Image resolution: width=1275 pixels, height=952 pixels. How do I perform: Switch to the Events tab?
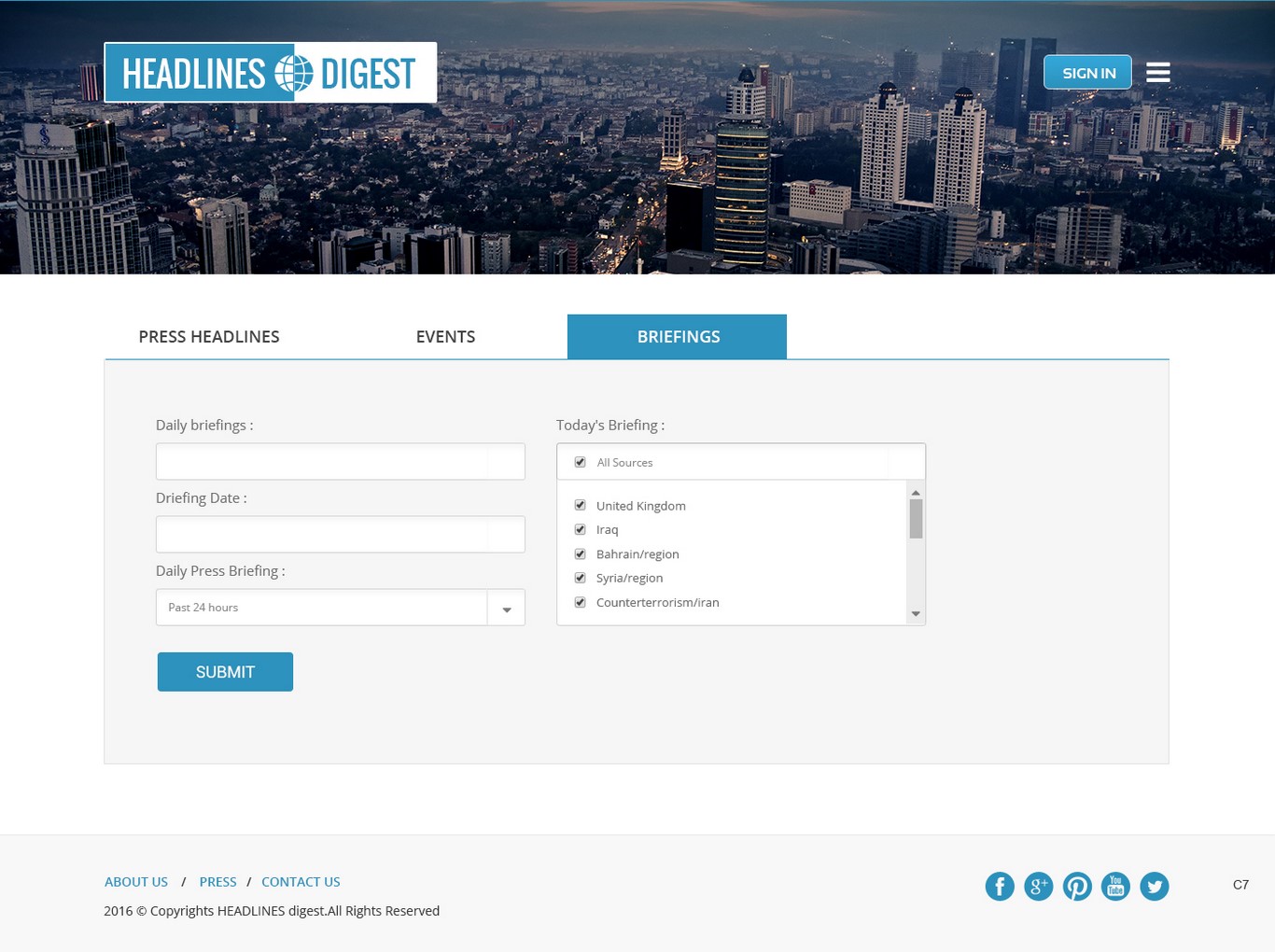pyautogui.click(x=445, y=337)
